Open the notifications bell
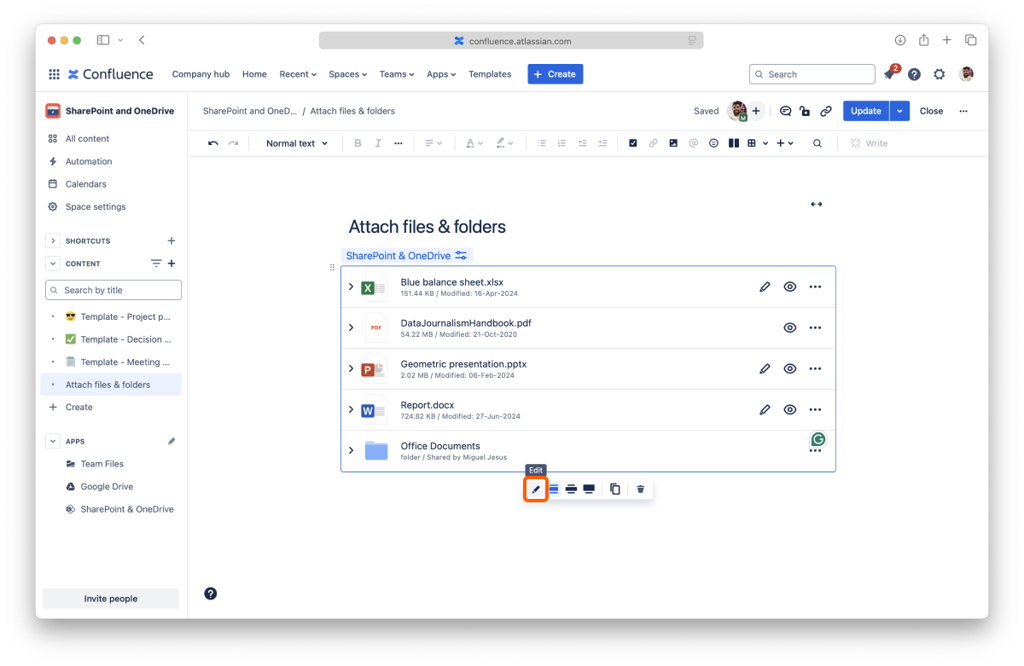The width and height of the screenshot is (1024, 666). click(889, 75)
